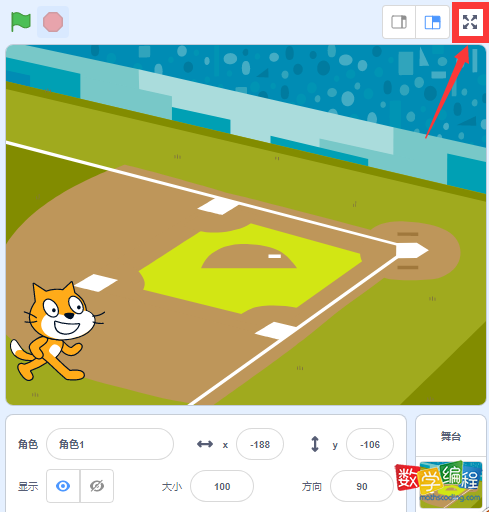Click home plate on baseball field
Screen dimensions: 489x512
(x=412, y=250)
